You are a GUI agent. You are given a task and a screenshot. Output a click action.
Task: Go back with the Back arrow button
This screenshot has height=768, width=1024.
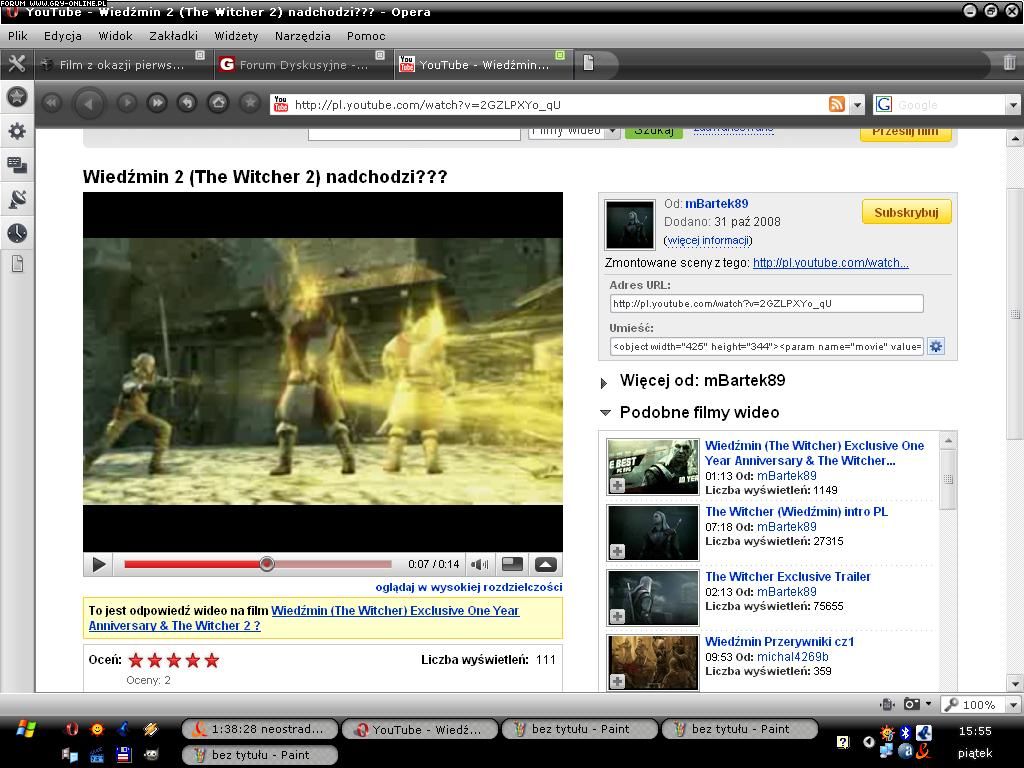point(89,103)
